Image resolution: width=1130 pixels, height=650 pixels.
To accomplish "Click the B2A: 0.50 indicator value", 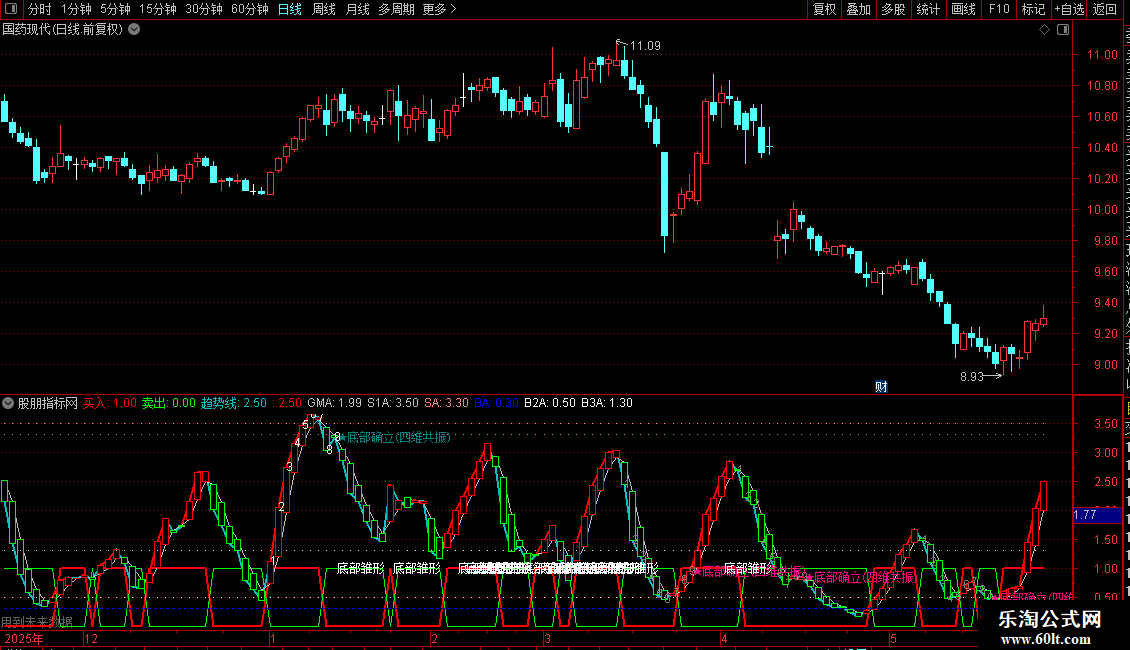I will [x=549, y=403].
